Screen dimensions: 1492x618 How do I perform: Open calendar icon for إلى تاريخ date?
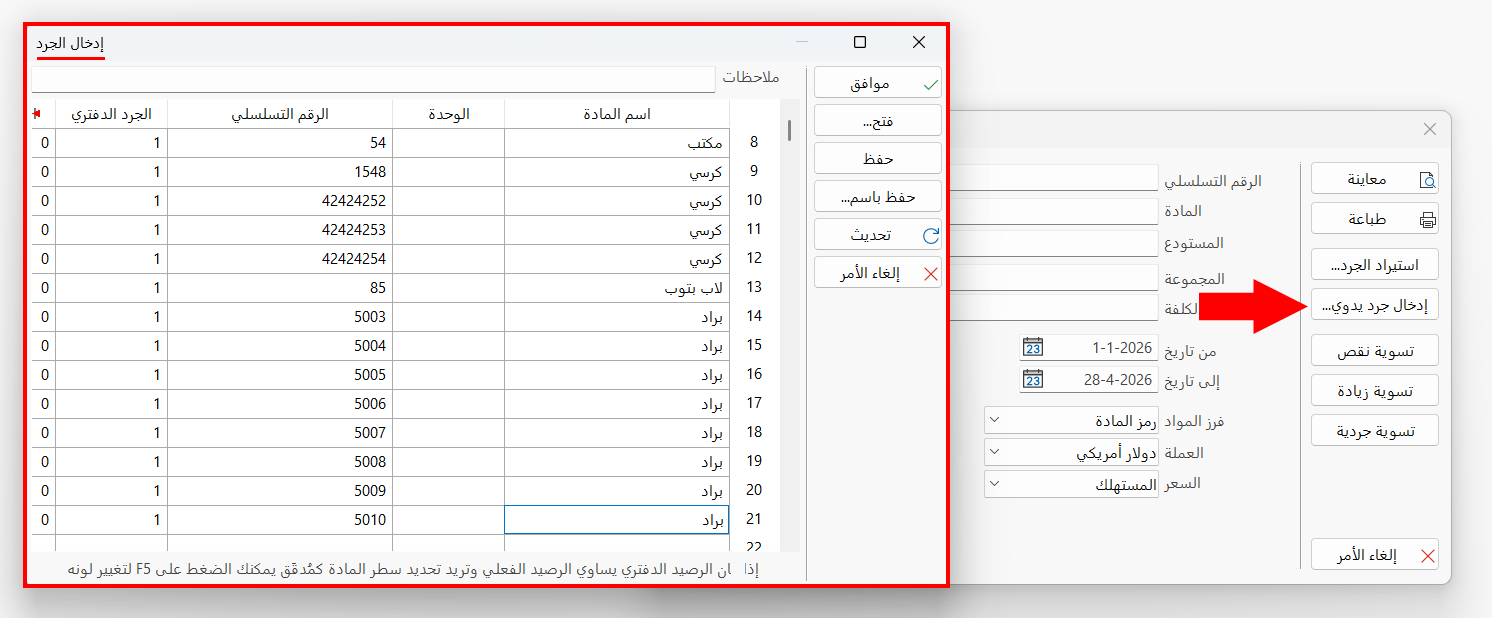point(1033,380)
